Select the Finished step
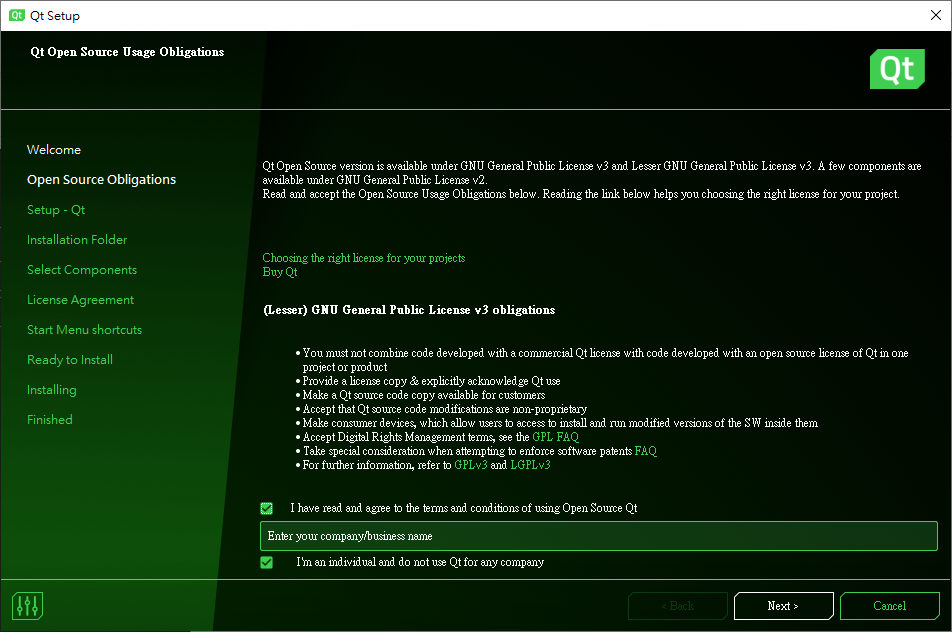Screen dimensions: 952x632 tap(50, 420)
